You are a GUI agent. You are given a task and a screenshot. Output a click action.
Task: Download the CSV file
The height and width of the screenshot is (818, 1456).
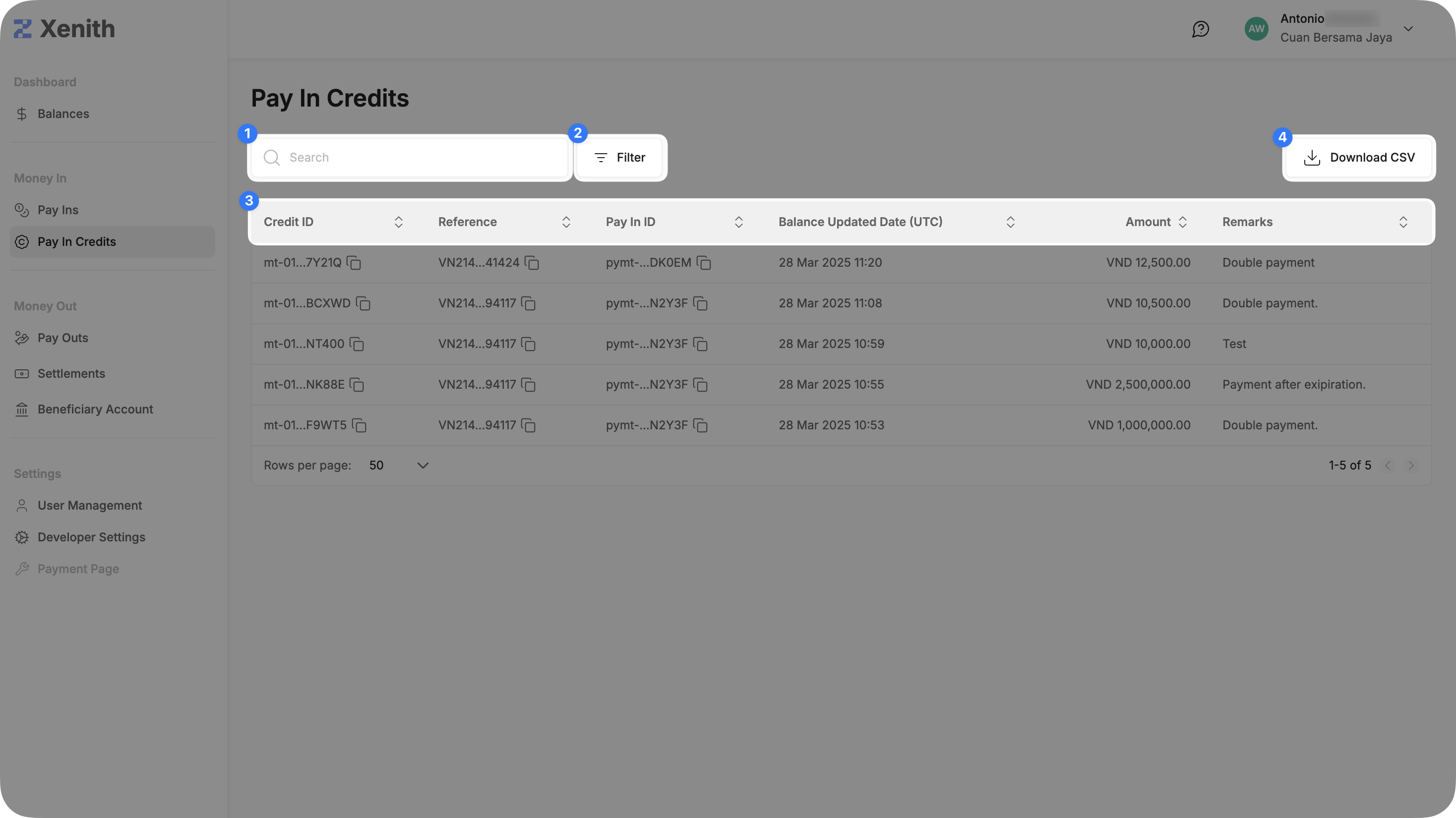click(x=1359, y=158)
